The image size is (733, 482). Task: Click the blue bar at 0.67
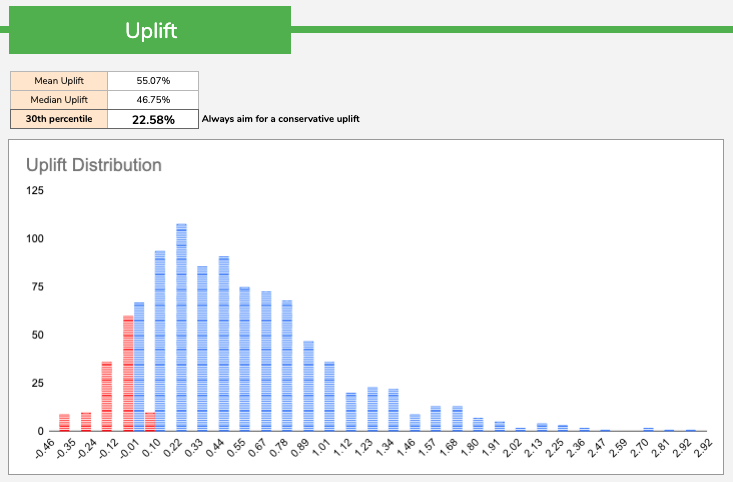pyautogui.click(x=266, y=361)
